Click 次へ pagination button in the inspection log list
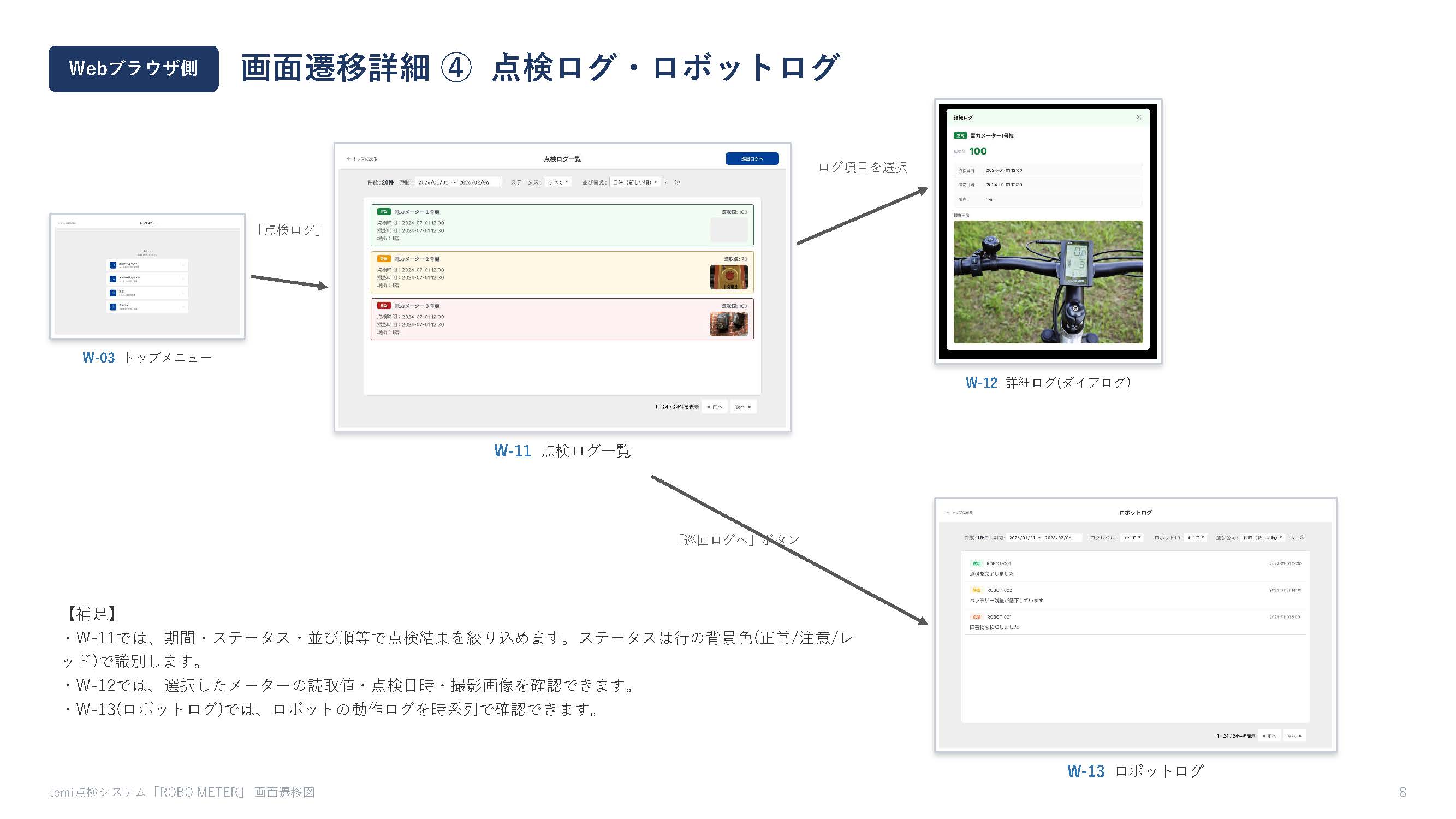Image resolution: width=1456 pixels, height=819 pixels. [742, 407]
